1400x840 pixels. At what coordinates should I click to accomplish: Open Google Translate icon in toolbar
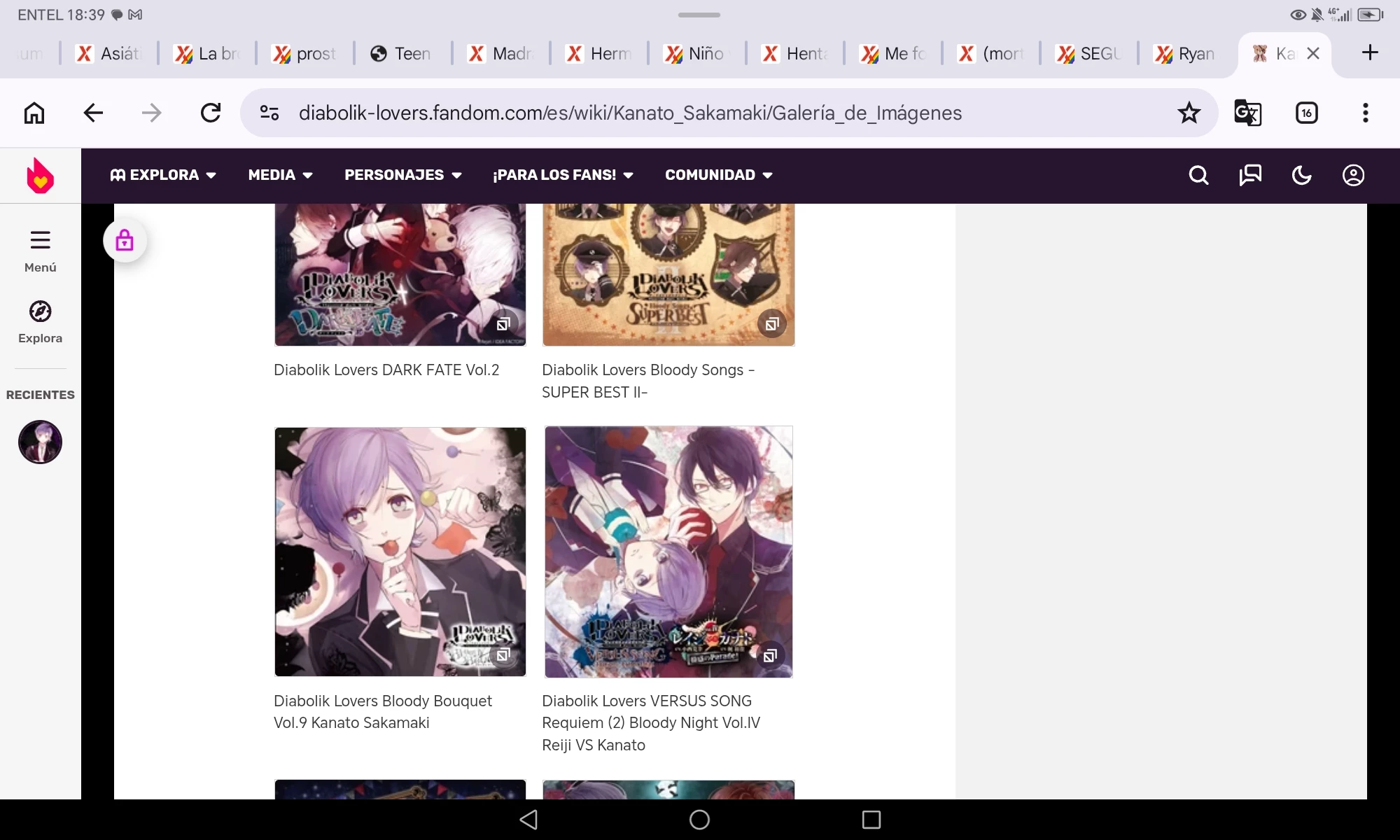tap(1247, 113)
